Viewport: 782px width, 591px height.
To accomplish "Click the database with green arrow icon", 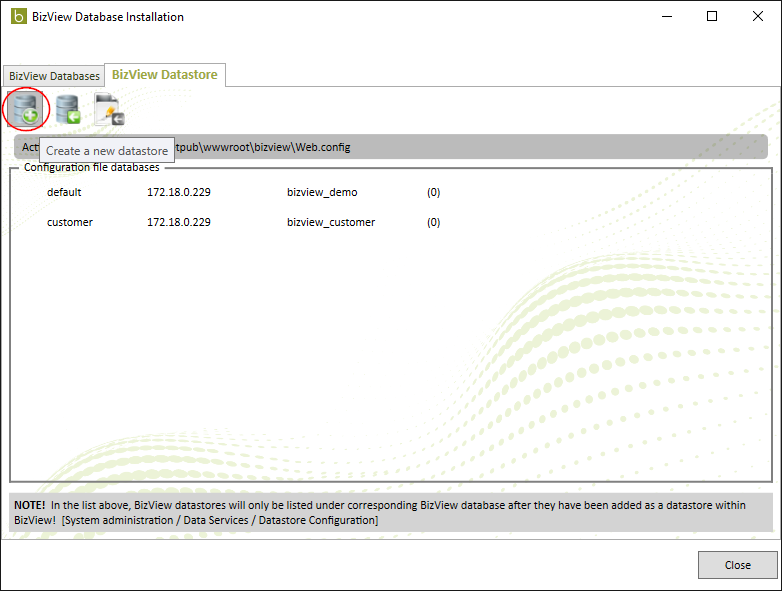I will [x=68, y=109].
